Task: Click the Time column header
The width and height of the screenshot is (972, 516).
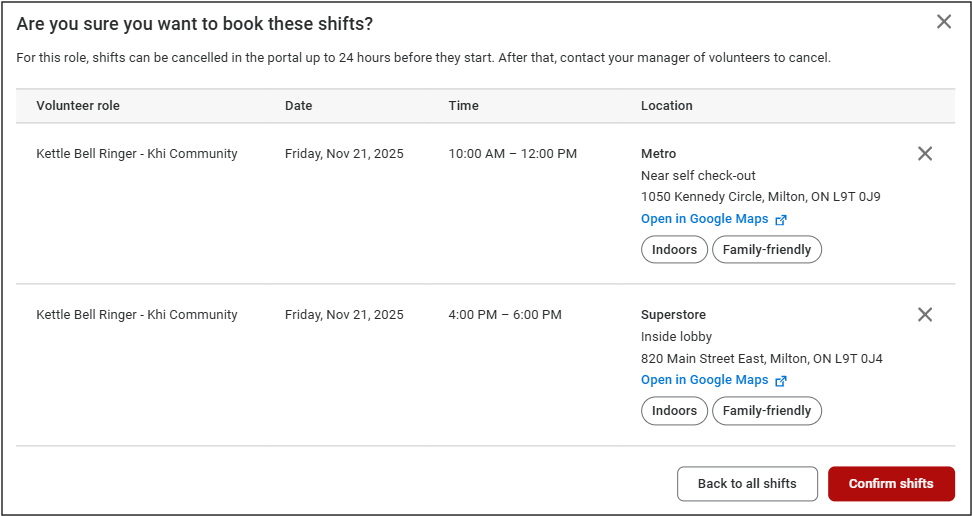Action: click(463, 106)
